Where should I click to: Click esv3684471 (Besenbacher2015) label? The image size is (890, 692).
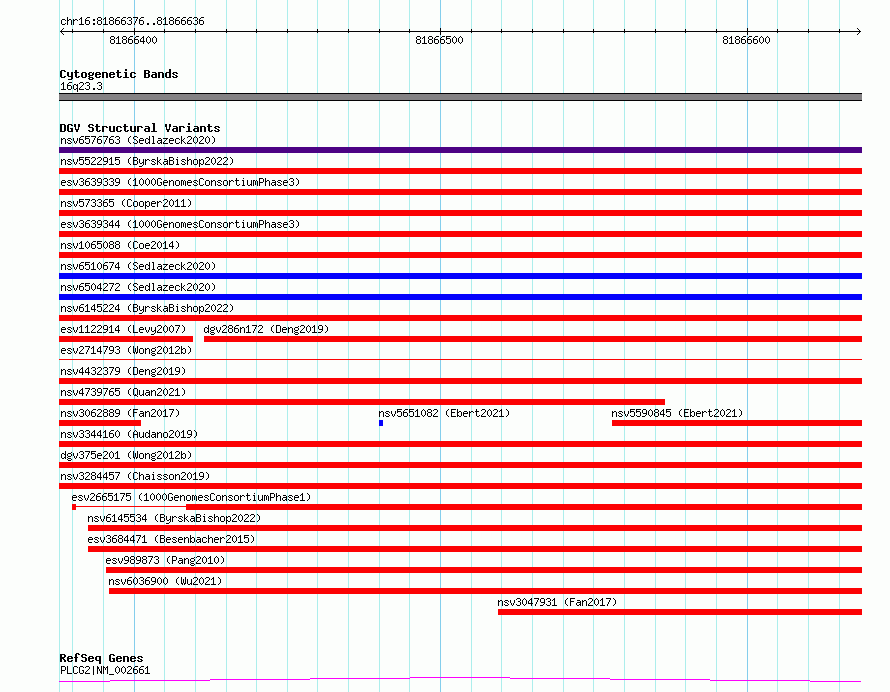click(x=171, y=539)
